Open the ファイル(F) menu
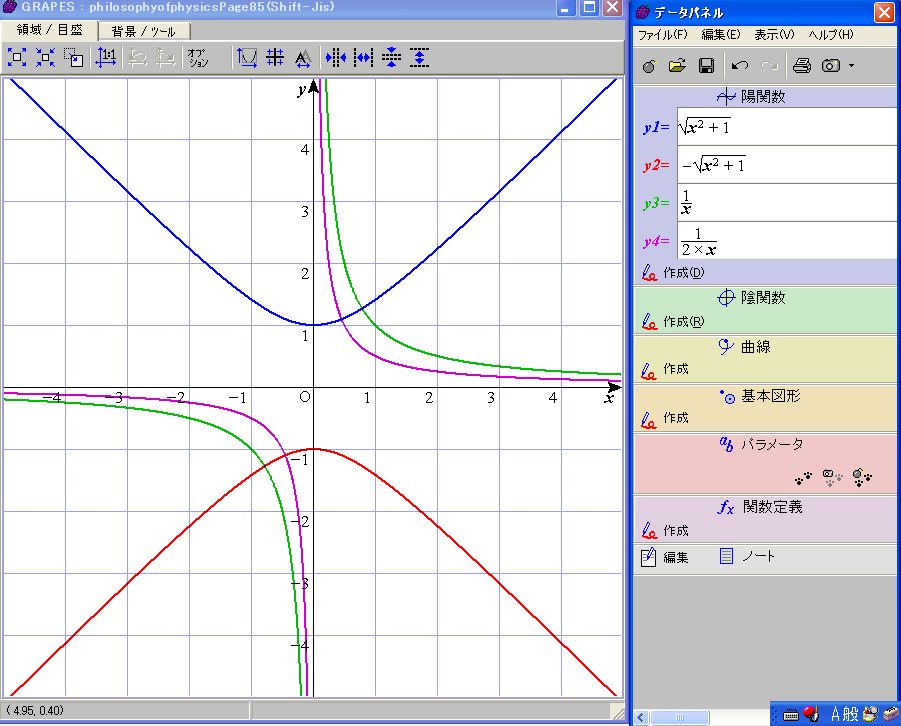 coord(662,35)
